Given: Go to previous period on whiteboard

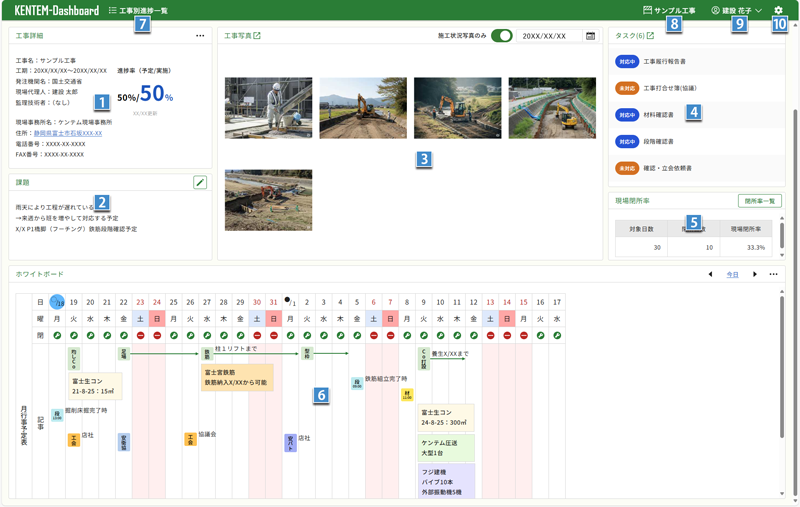Looking at the screenshot, I should click(x=710, y=274).
